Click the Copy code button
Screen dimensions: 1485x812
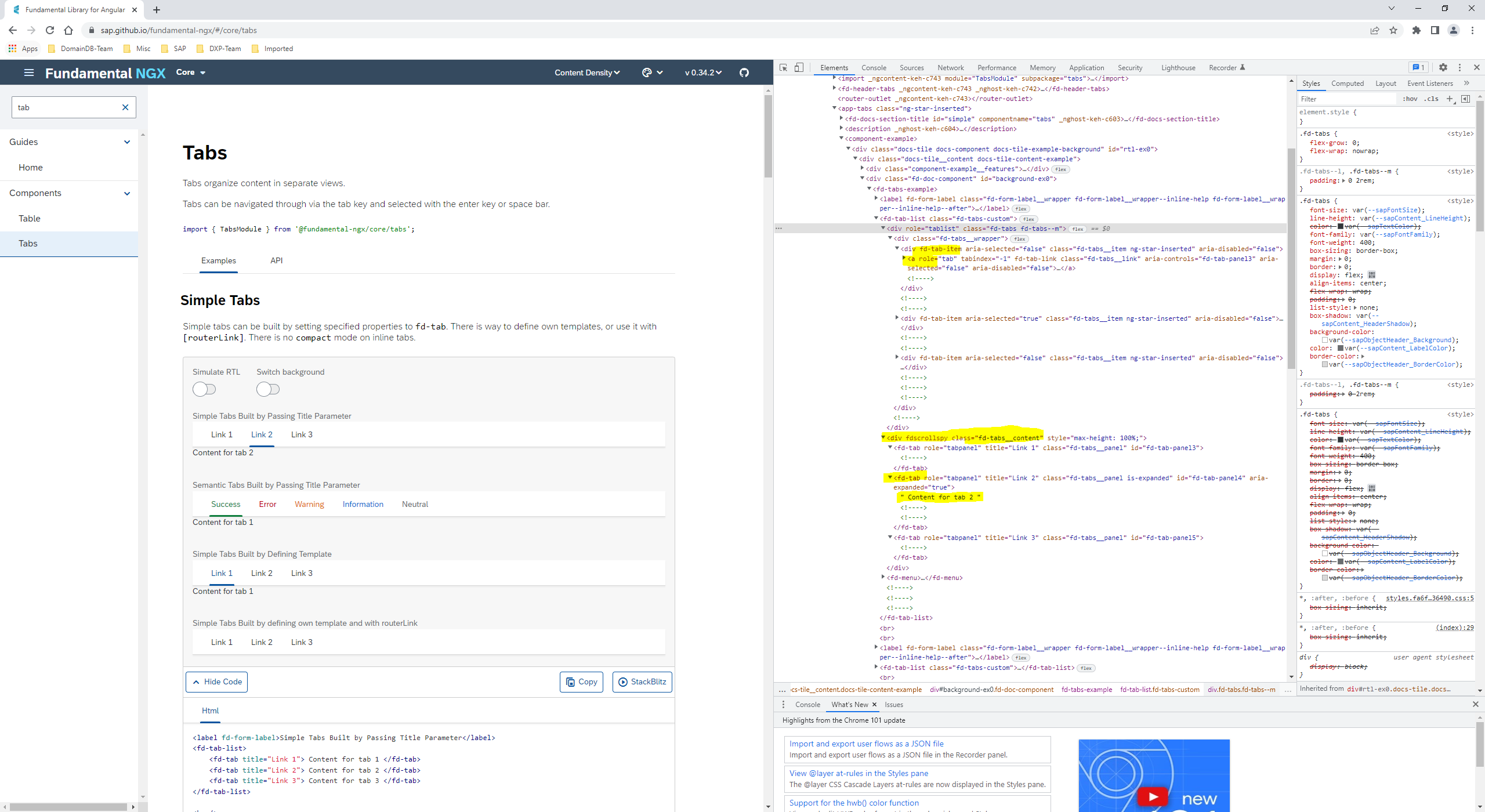pos(582,681)
